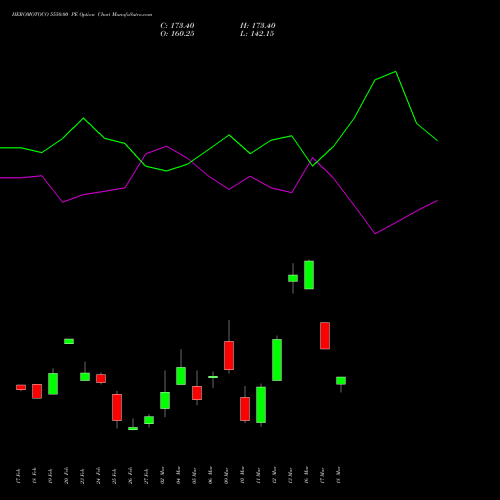Viewport: 500px width, 500px height.
Task: Click the 23 Feb date label
Action: (82, 476)
